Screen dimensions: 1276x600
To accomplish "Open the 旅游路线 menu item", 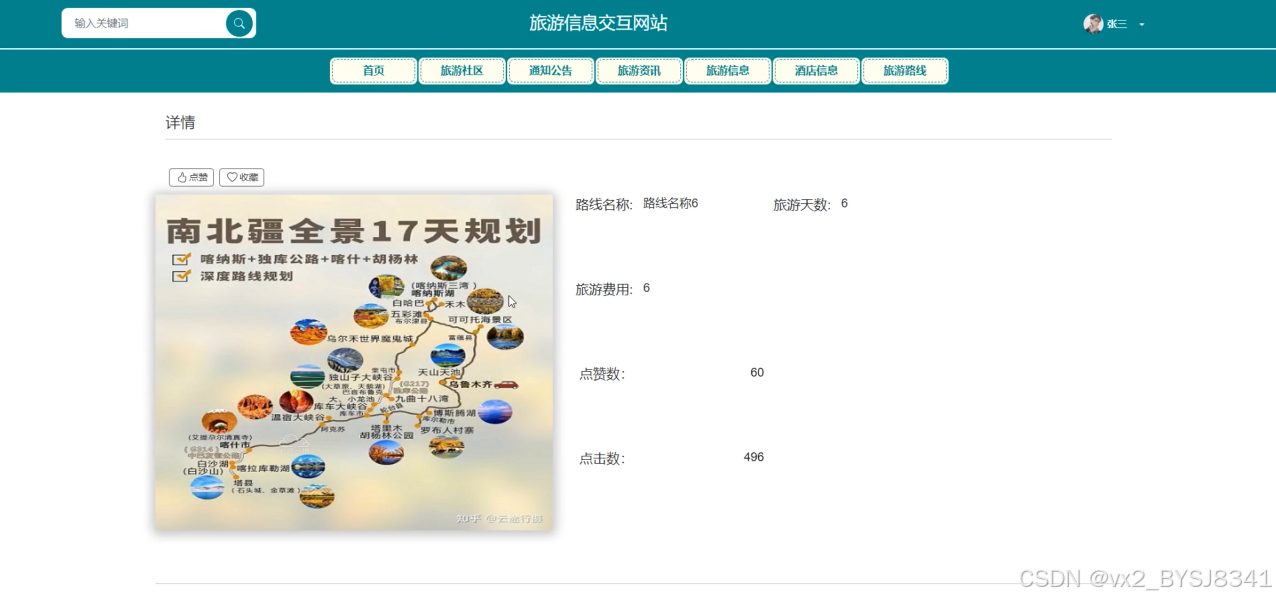I will [x=905, y=71].
